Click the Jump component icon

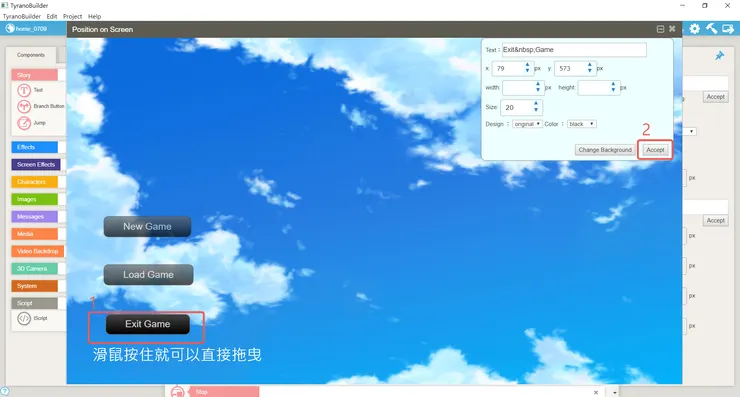24,123
